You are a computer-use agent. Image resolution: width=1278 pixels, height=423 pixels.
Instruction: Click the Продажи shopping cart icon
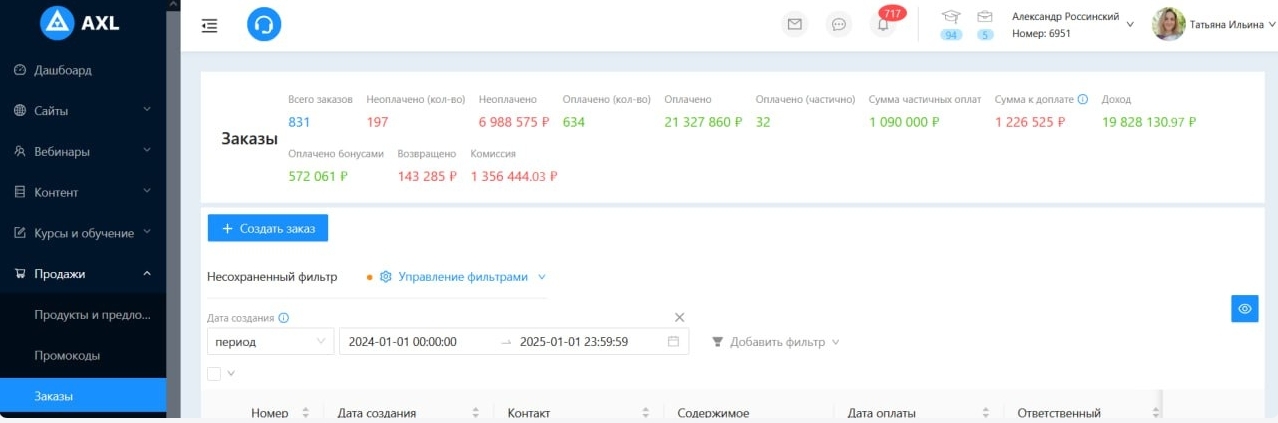(20, 273)
